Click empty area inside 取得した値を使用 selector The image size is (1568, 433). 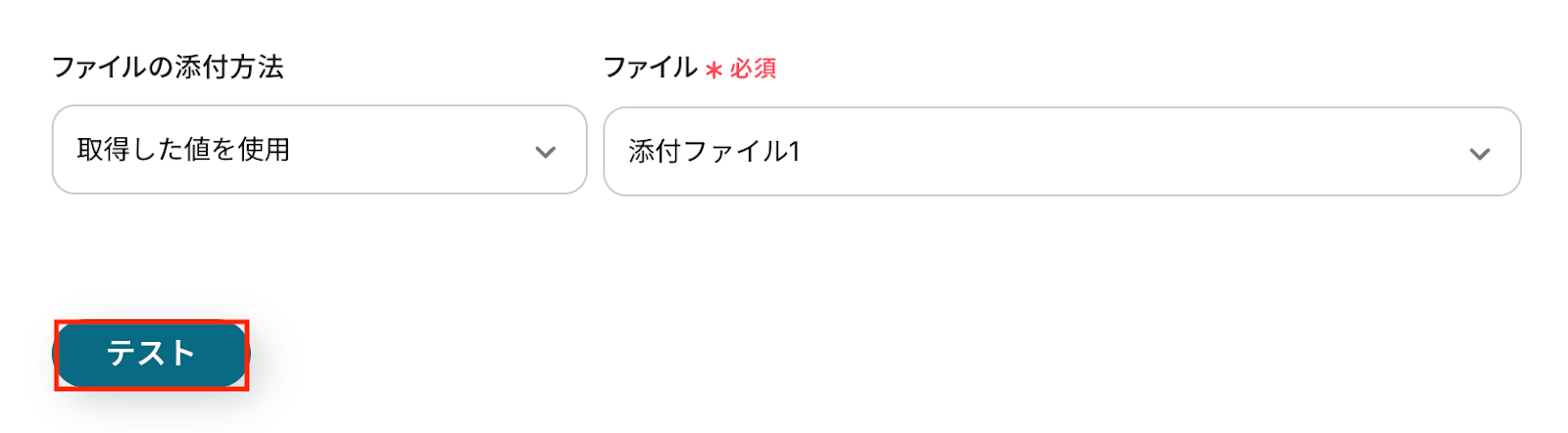pyautogui.click(x=412, y=150)
